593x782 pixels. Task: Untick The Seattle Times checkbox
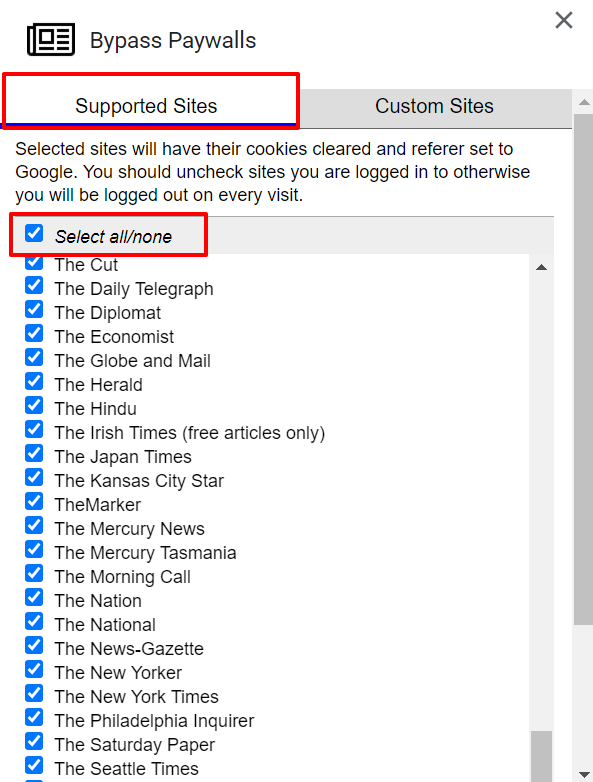click(x=34, y=765)
